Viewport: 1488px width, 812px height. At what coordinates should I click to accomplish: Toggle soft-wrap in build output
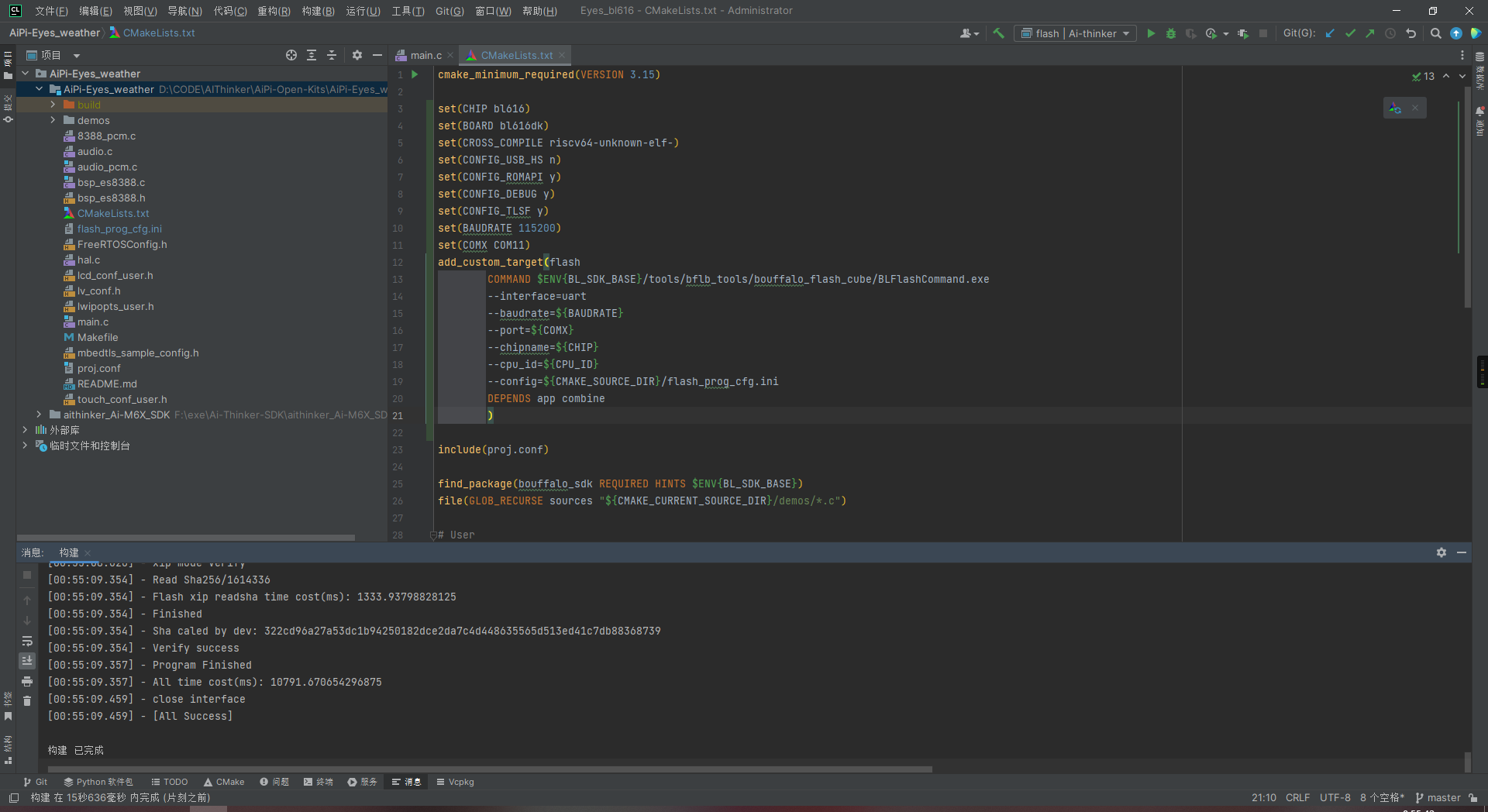(27, 641)
